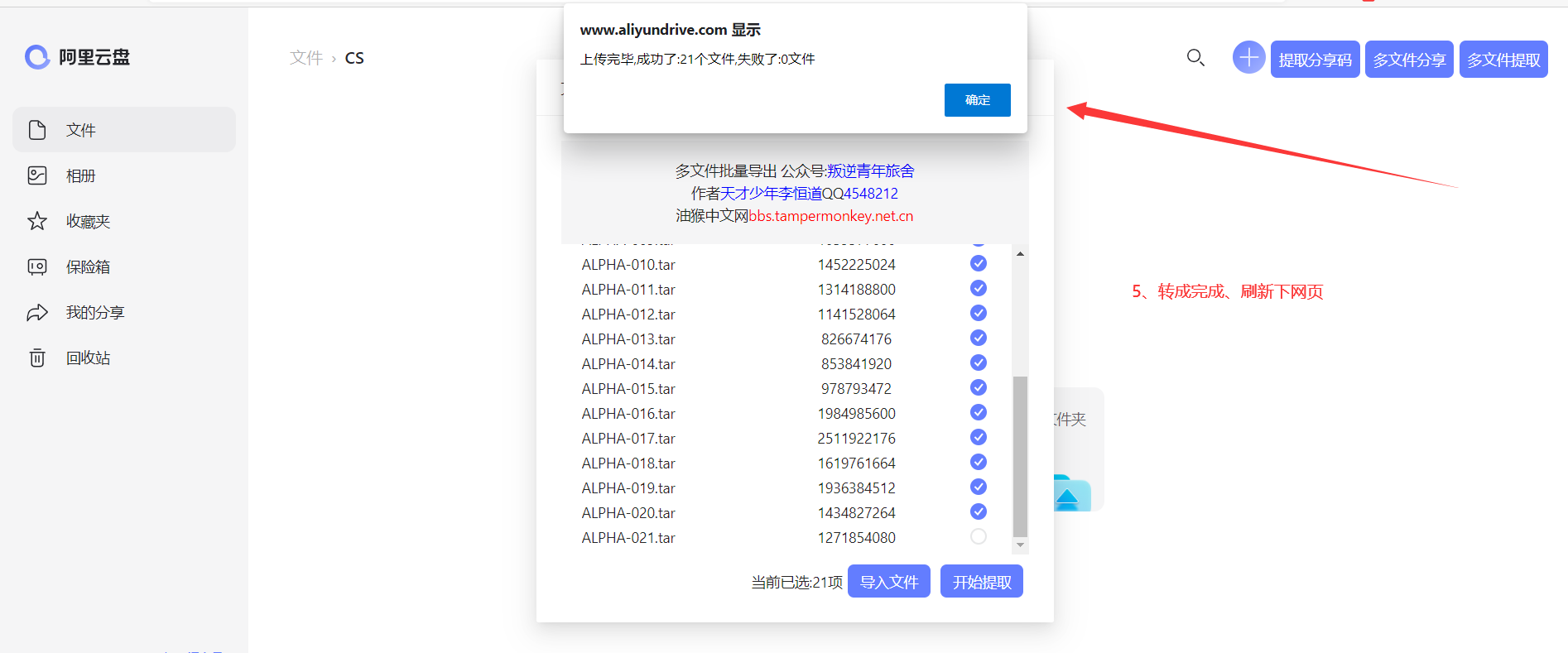Toggle the ALPHA-015.tar checkbox
The width and height of the screenshot is (1568, 653).
(978, 387)
